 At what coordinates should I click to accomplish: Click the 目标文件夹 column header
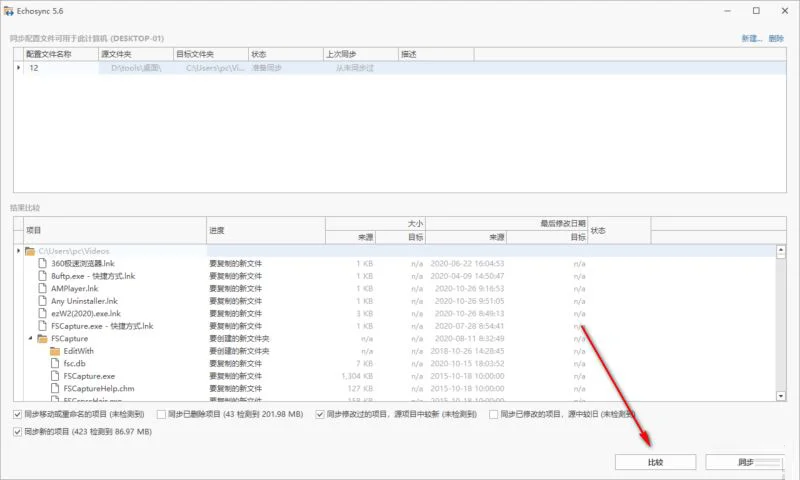(x=211, y=54)
